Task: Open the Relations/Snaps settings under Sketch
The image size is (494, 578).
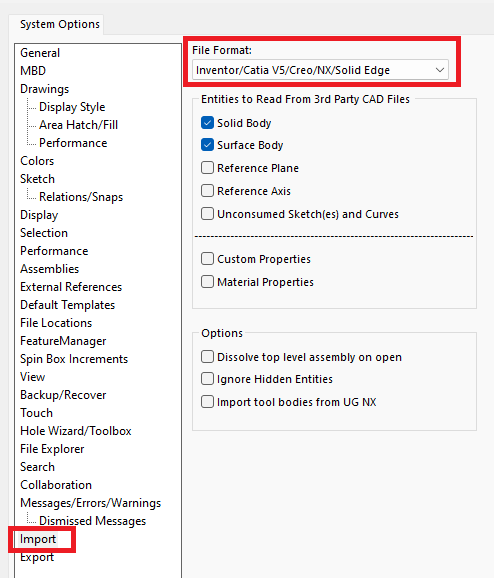Action: pos(81,197)
